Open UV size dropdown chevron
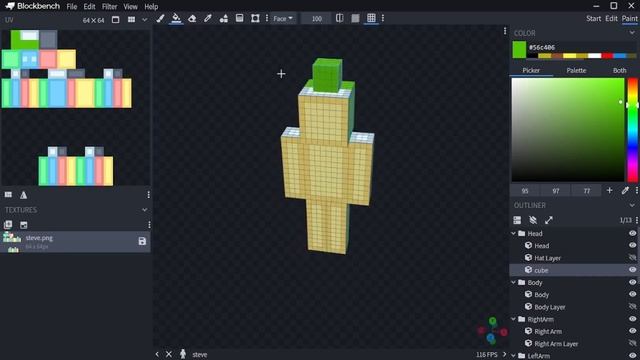Screen dimensions: 640x360 pyautogui.click(x=144, y=20)
